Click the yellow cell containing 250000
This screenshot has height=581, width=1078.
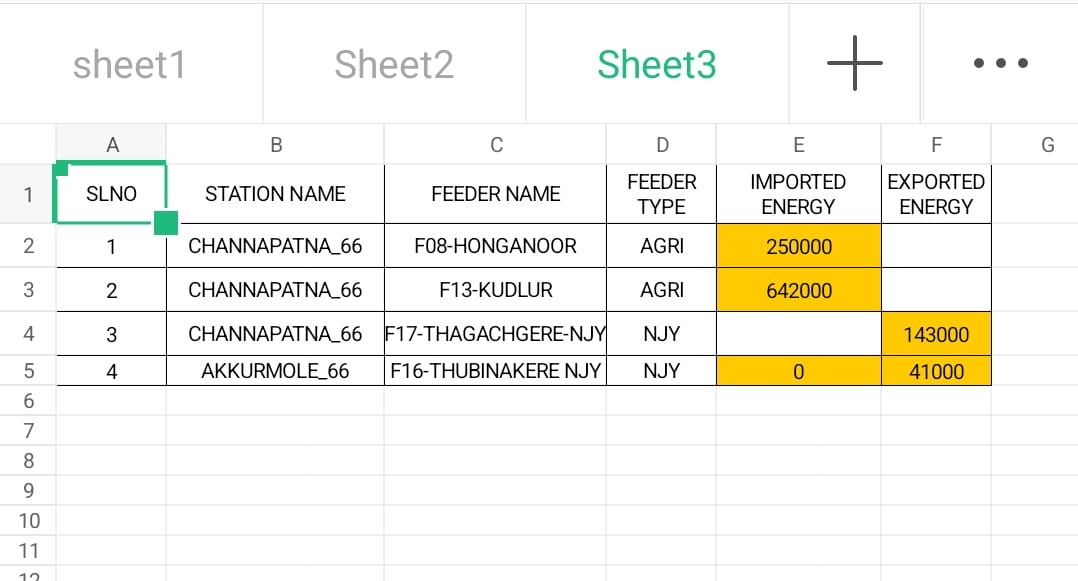[x=798, y=246]
